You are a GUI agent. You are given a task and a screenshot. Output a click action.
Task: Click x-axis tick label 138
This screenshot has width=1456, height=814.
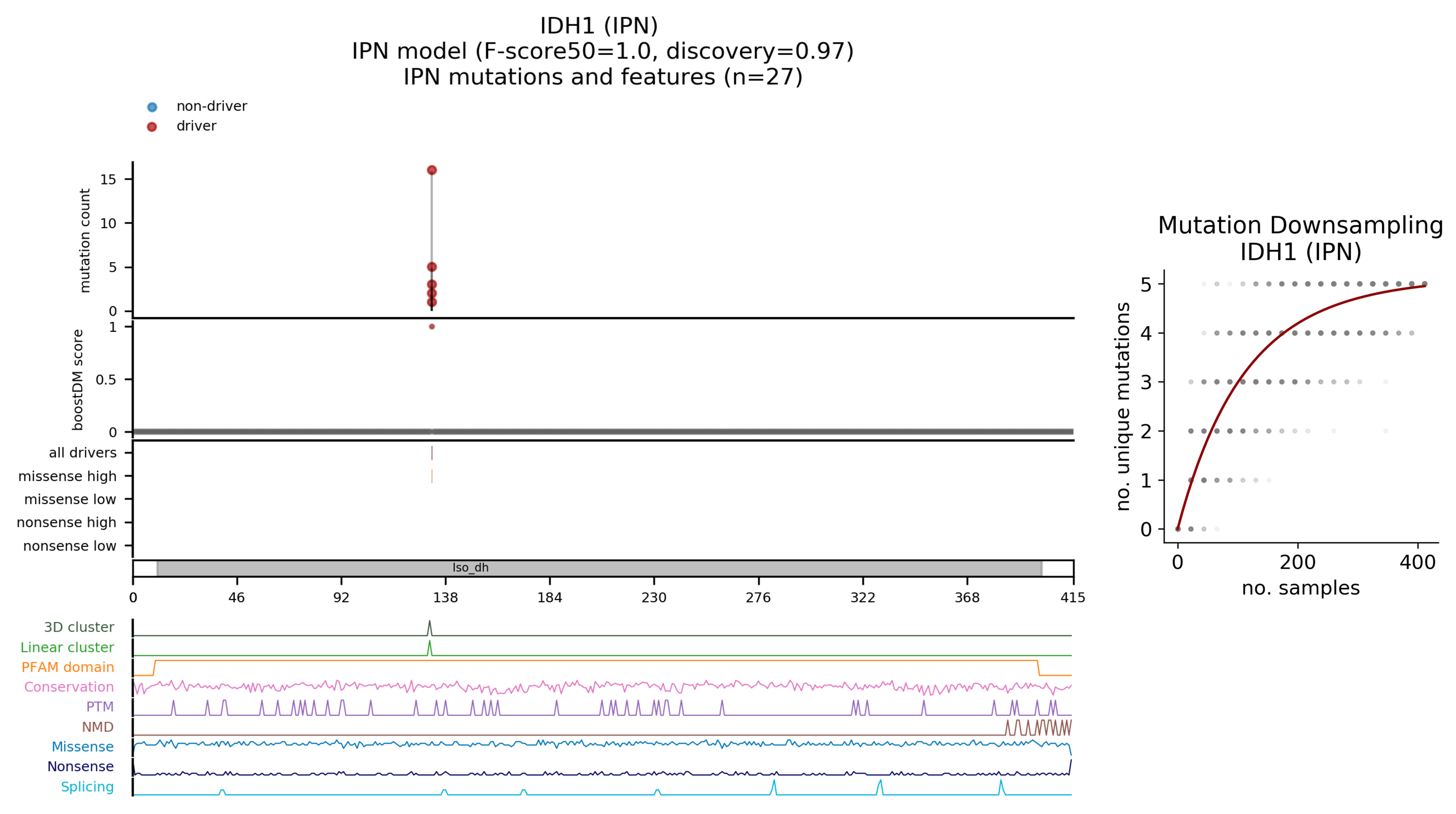click(445, 598)
